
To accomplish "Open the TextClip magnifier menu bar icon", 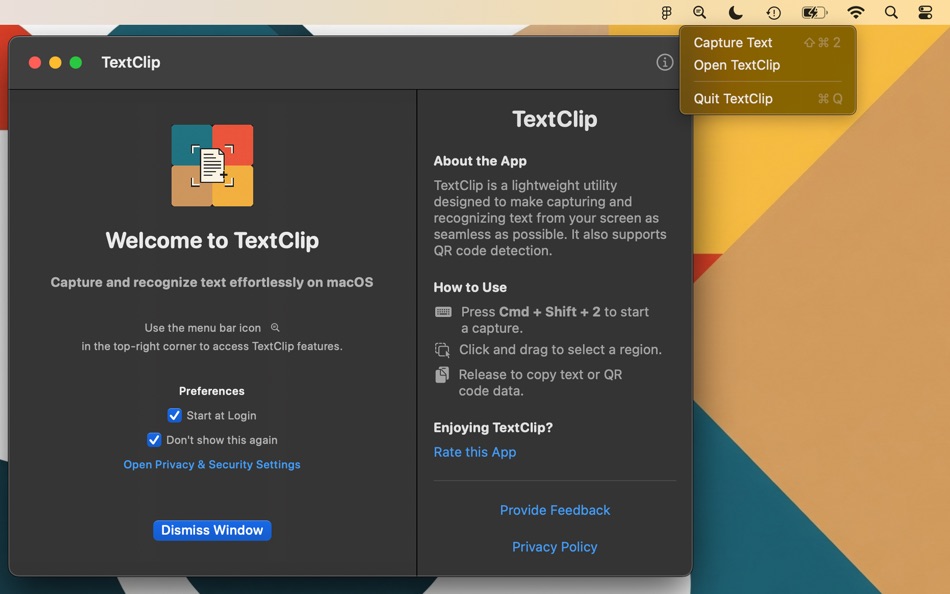I will [700, 13].
